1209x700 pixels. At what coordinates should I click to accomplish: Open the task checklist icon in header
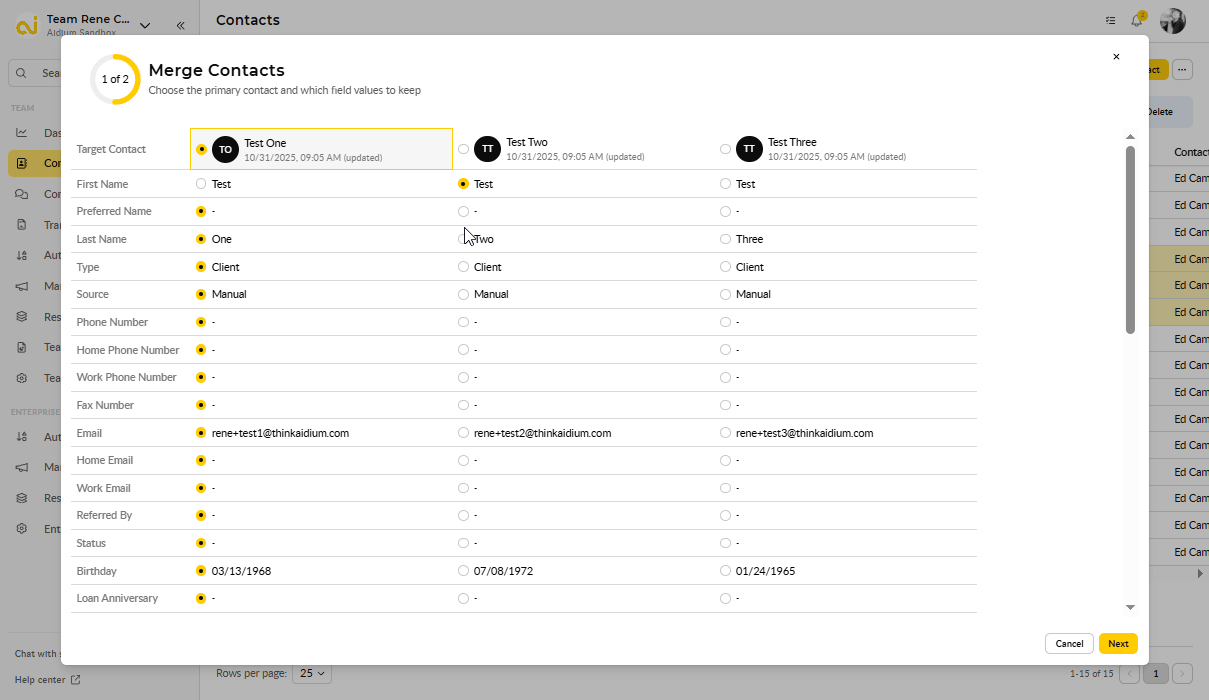(1110, 20)
